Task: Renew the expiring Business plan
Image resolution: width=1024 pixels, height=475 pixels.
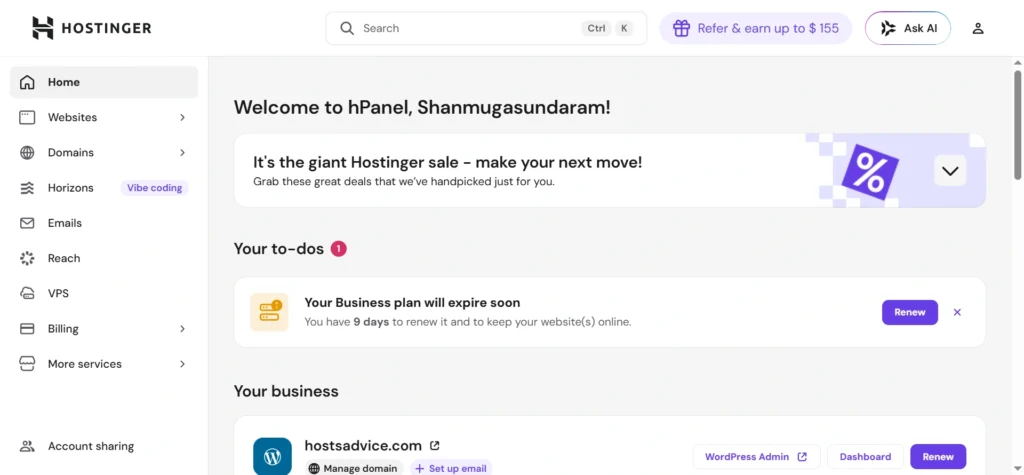Action: click(x=909, y=312)
